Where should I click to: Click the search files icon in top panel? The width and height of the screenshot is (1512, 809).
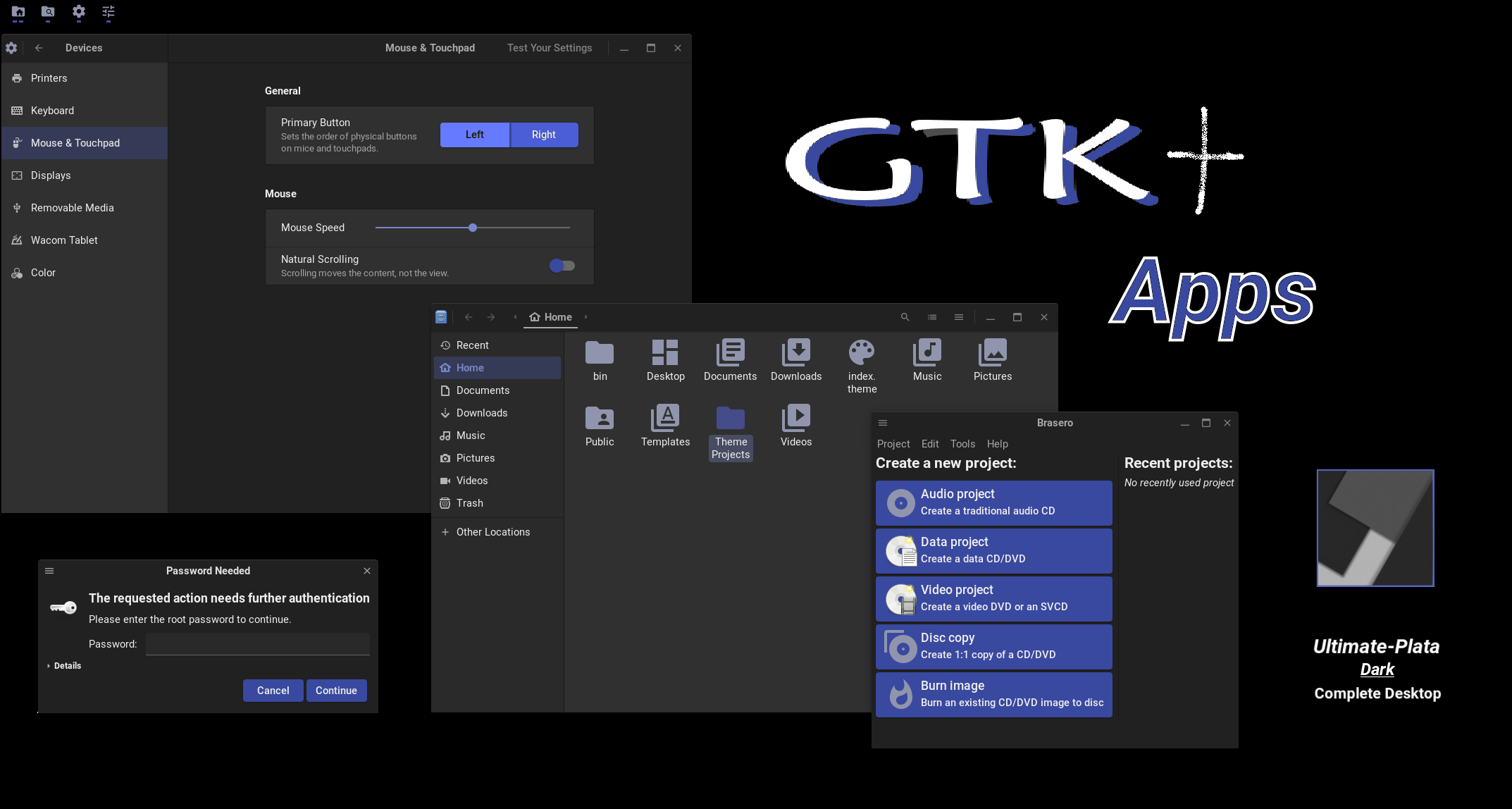point(48,12)
